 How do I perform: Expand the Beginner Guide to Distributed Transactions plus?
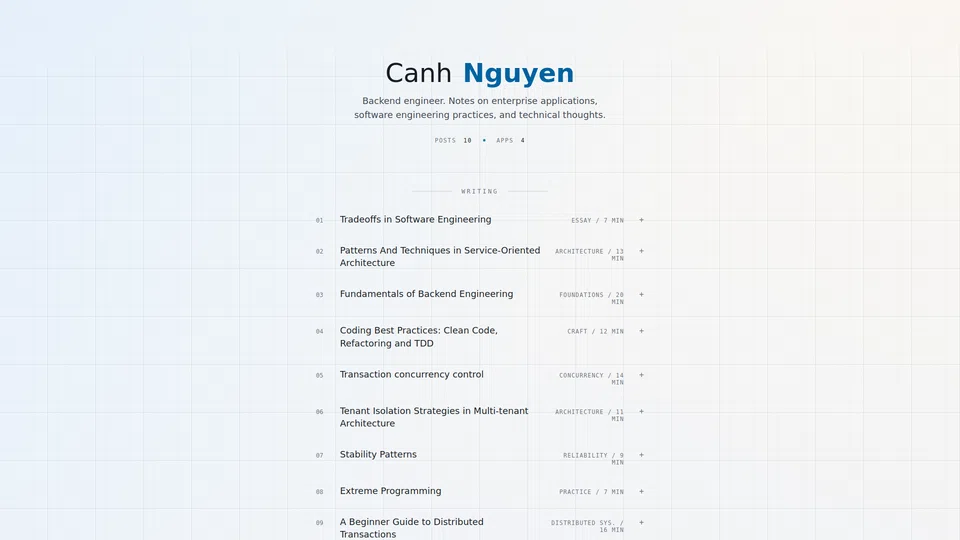tap(641, 523)
